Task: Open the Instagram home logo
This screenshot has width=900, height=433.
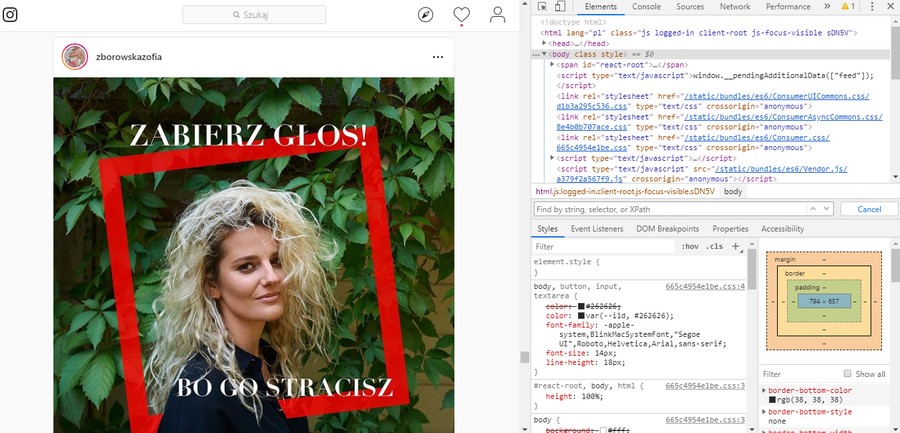Action: point(10,14)
